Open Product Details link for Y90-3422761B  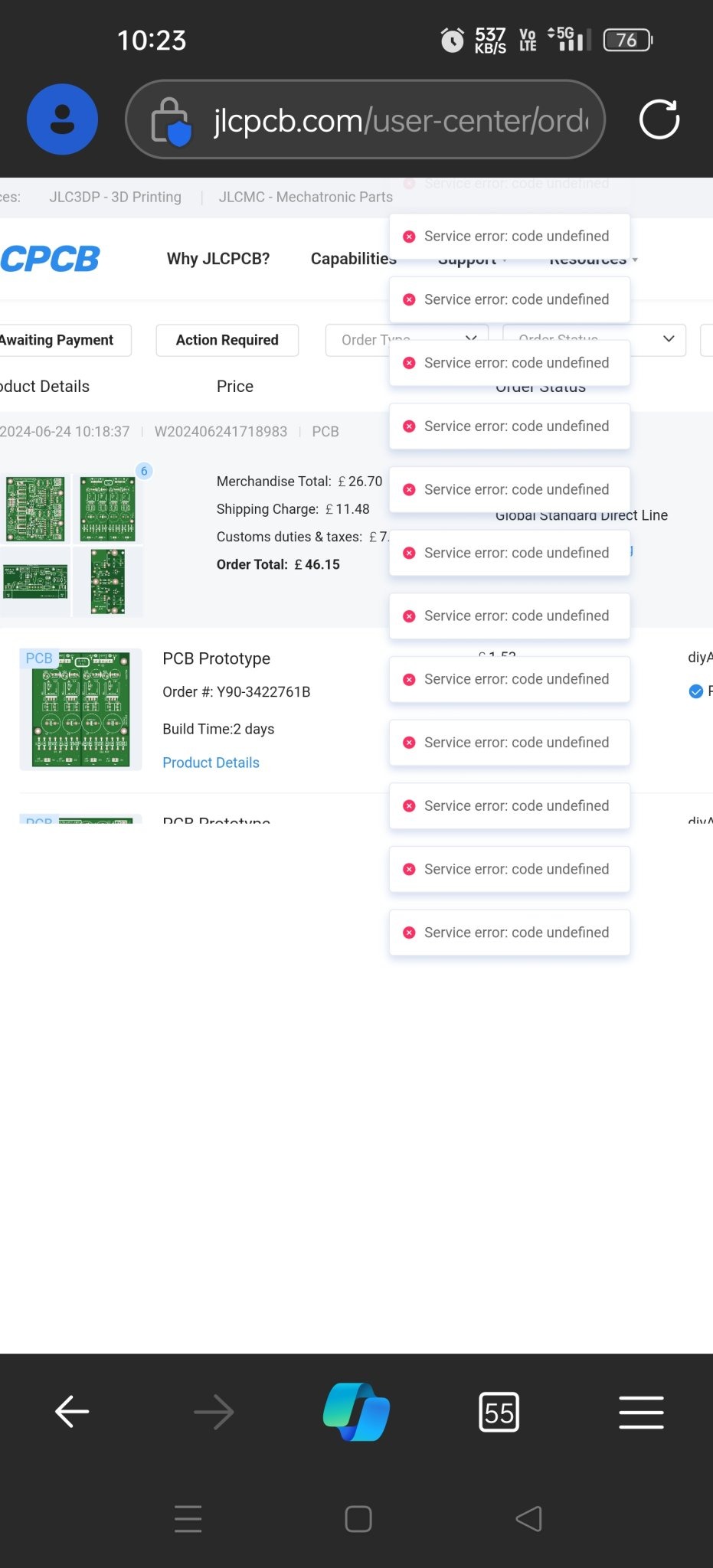coord(211,763)
